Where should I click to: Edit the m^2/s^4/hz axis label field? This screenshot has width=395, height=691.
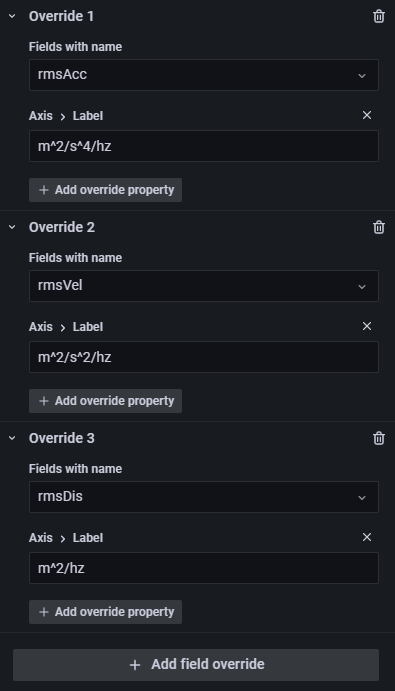(x=204, y=146)
